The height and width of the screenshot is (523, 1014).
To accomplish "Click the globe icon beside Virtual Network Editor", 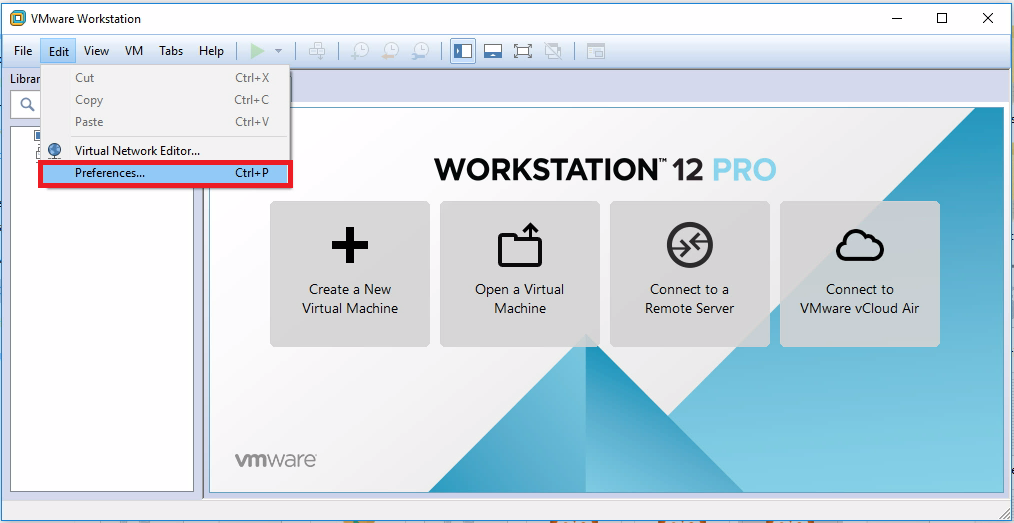I will [x=55, y=151].
